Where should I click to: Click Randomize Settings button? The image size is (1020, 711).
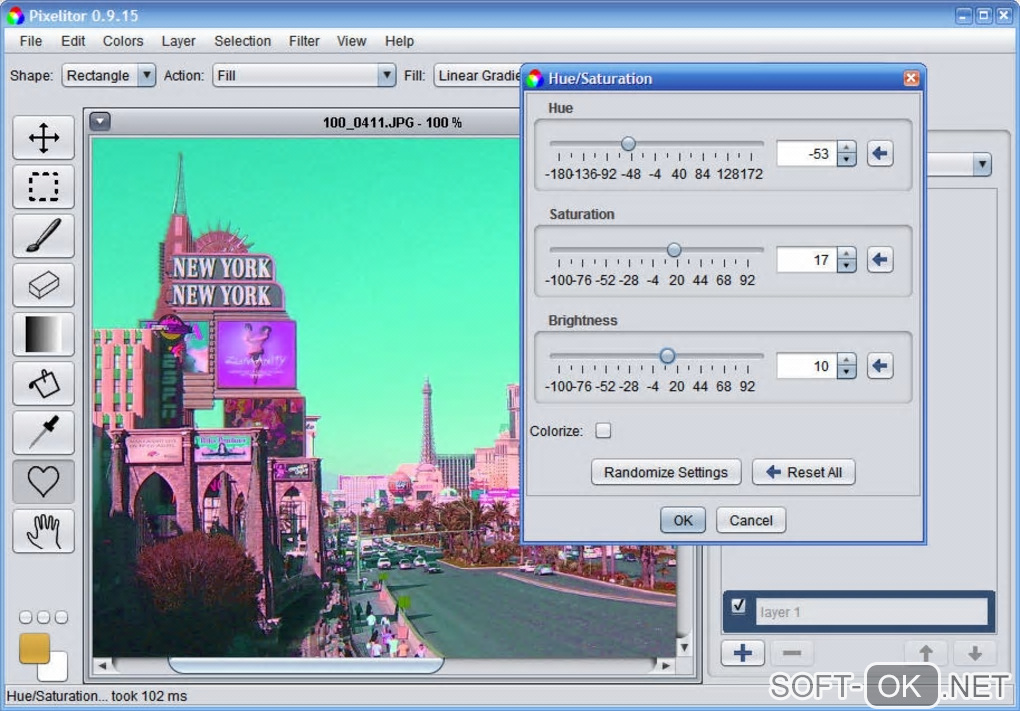(665, 472)
